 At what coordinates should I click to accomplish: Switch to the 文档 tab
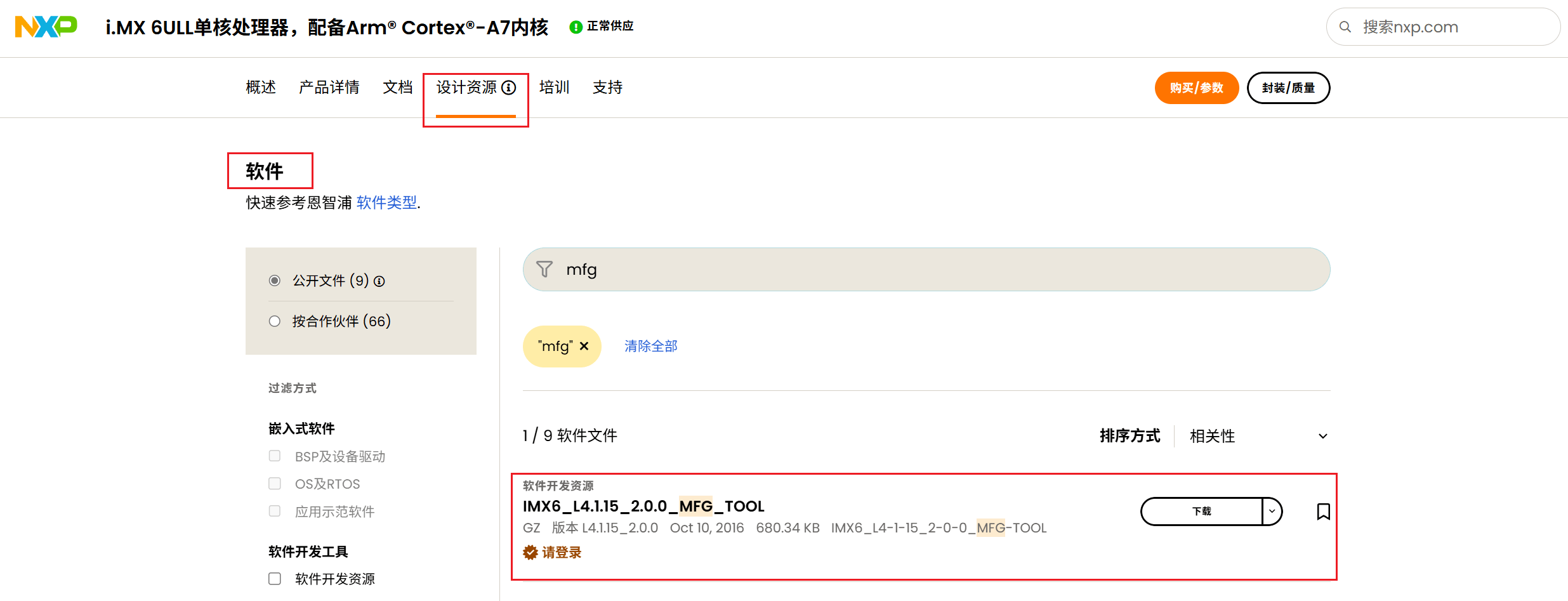pyautogui.click(x=398, y=88)
